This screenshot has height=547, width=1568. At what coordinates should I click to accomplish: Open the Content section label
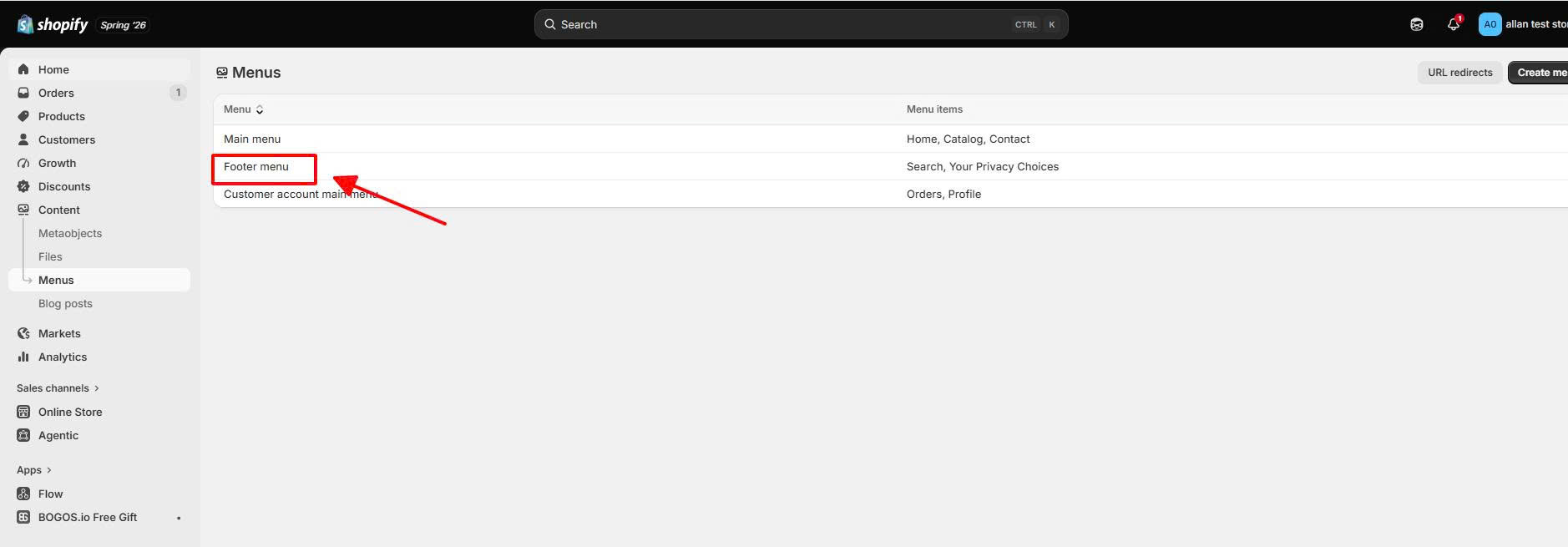(59, 210)
